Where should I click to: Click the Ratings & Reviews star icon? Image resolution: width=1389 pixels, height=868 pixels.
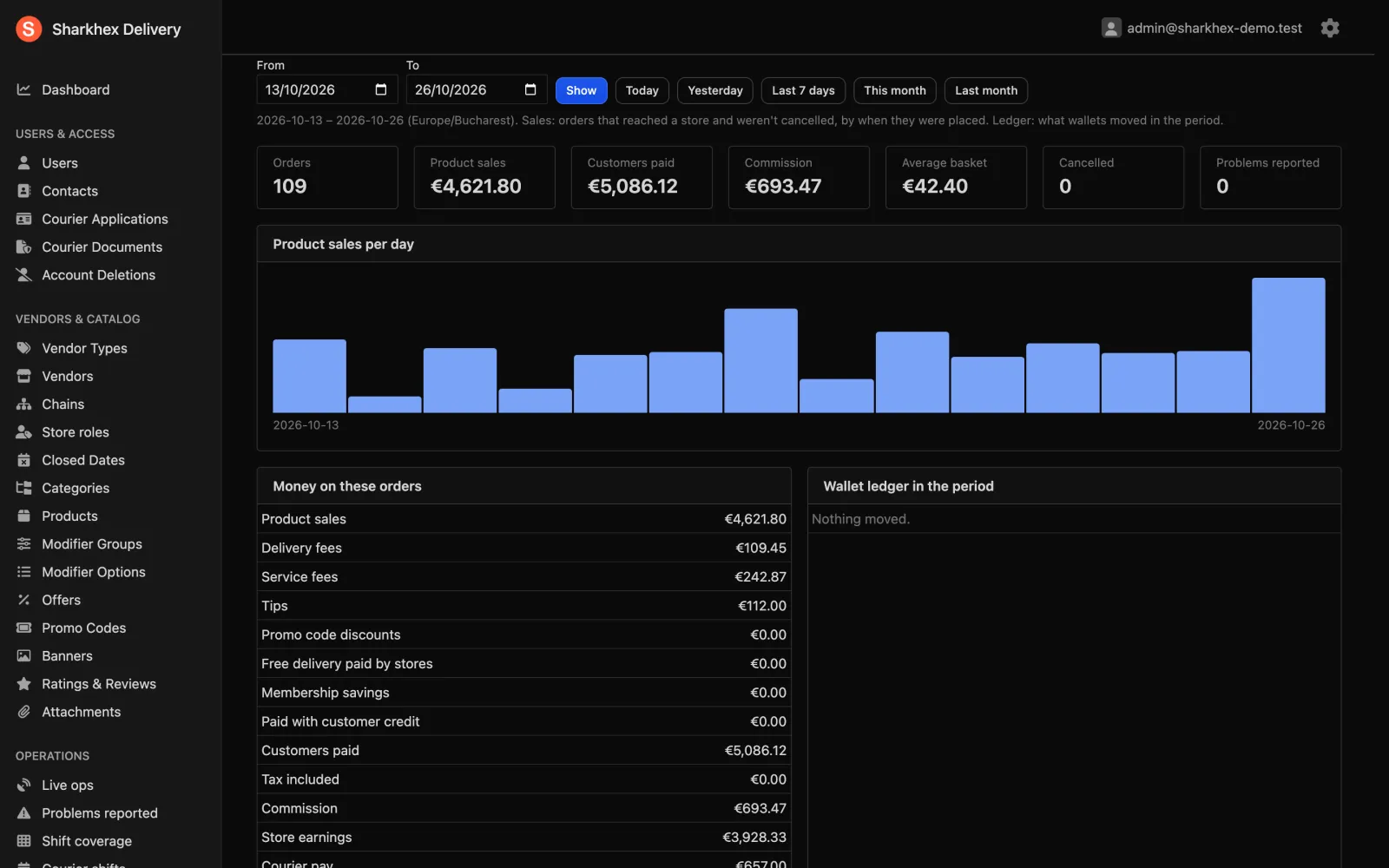23,684
